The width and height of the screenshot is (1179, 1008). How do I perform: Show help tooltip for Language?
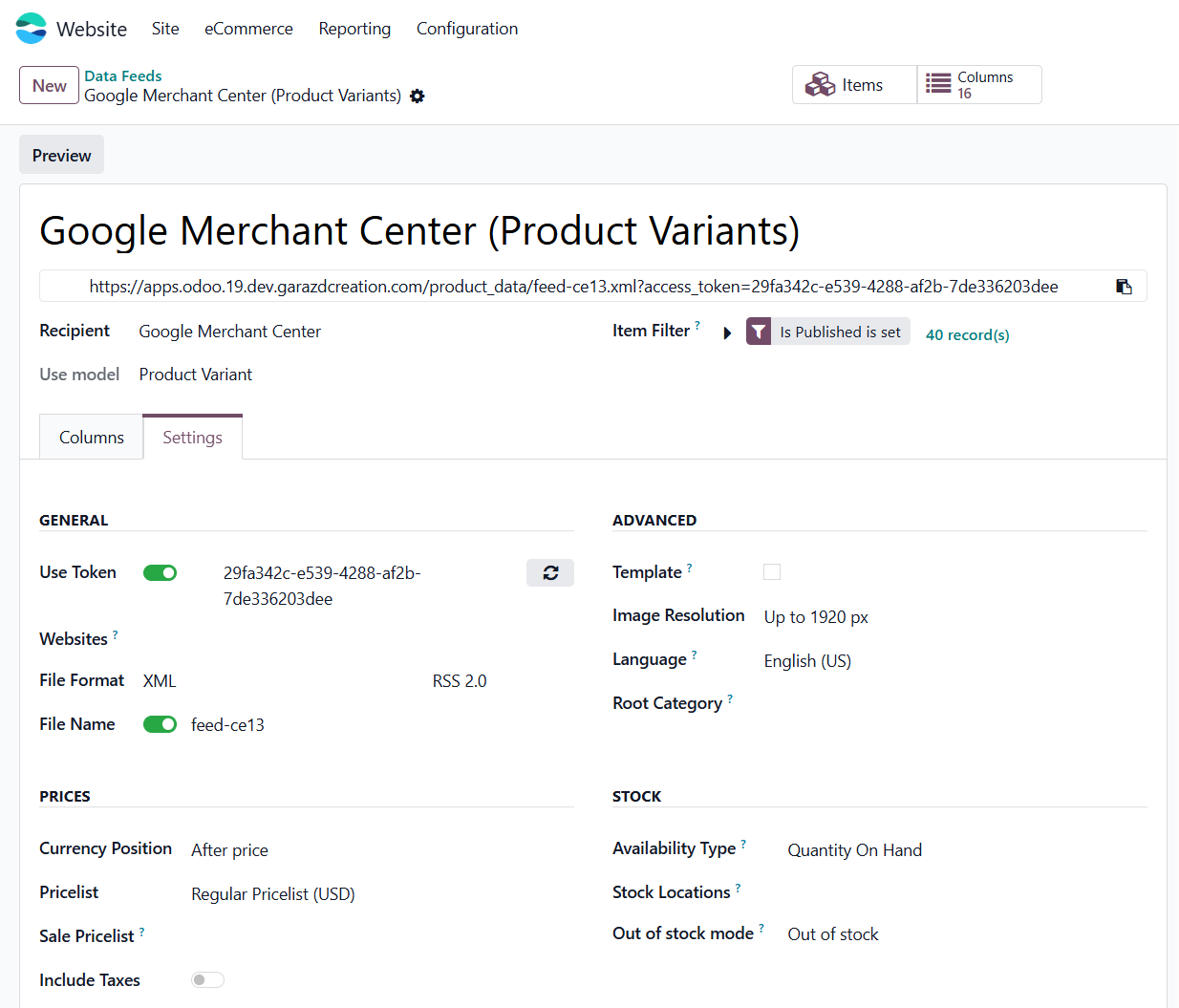point(695,655)
